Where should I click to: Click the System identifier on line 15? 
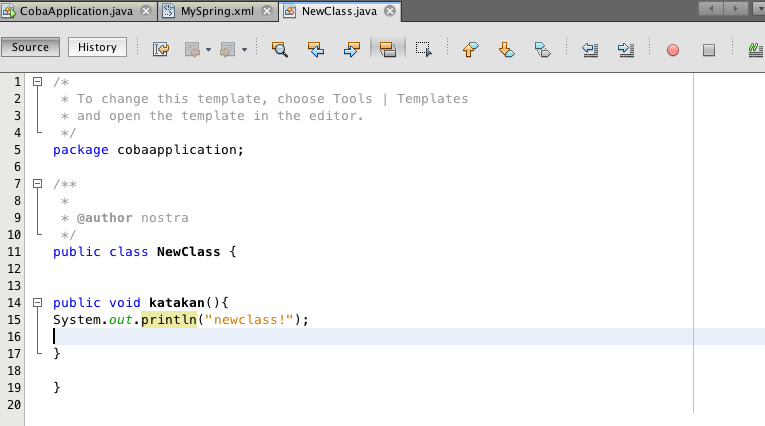click(x=77, y=320)
